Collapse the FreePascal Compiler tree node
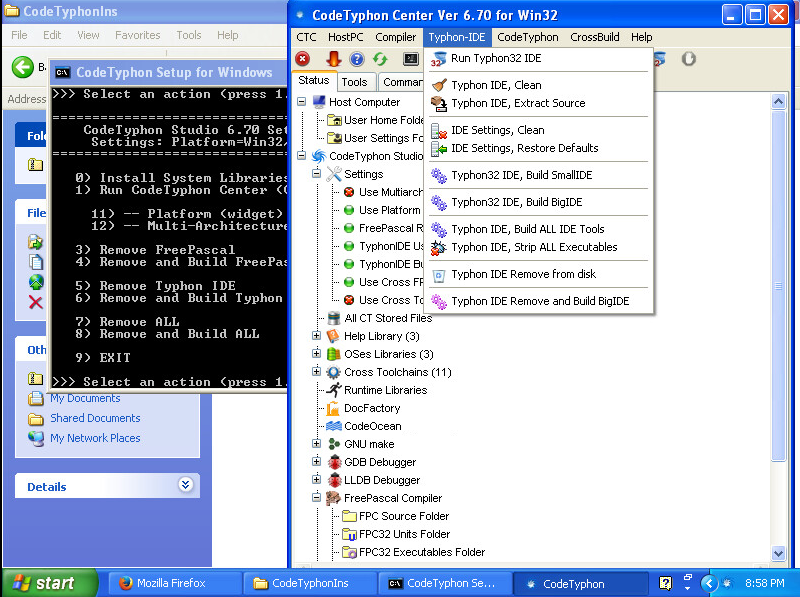 pyautogui.click(x=317, y=498)
